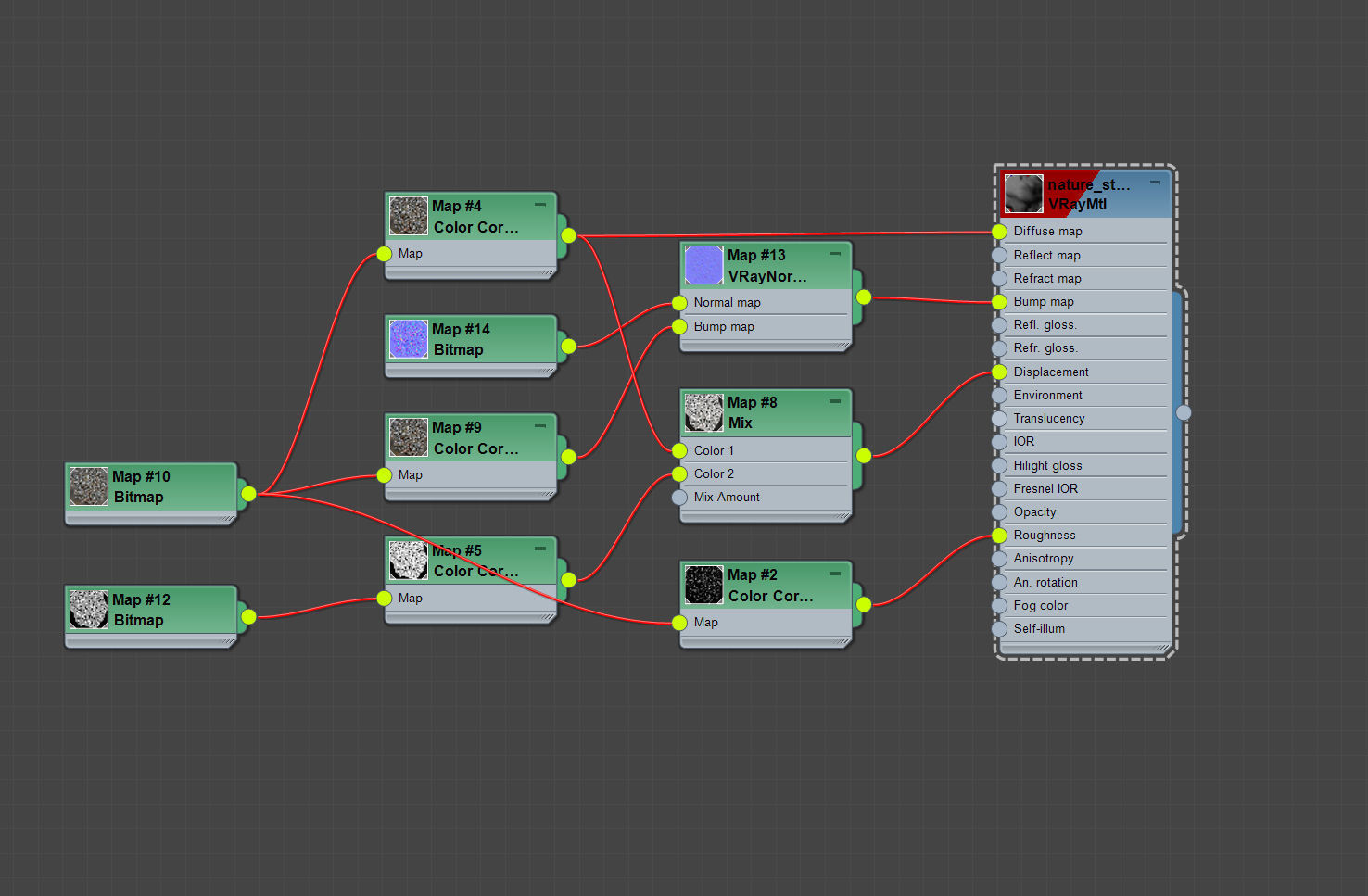Screen dimensions: 1368x896
Task: Click the Reflect map input socket
Action: tap(999, 256)
